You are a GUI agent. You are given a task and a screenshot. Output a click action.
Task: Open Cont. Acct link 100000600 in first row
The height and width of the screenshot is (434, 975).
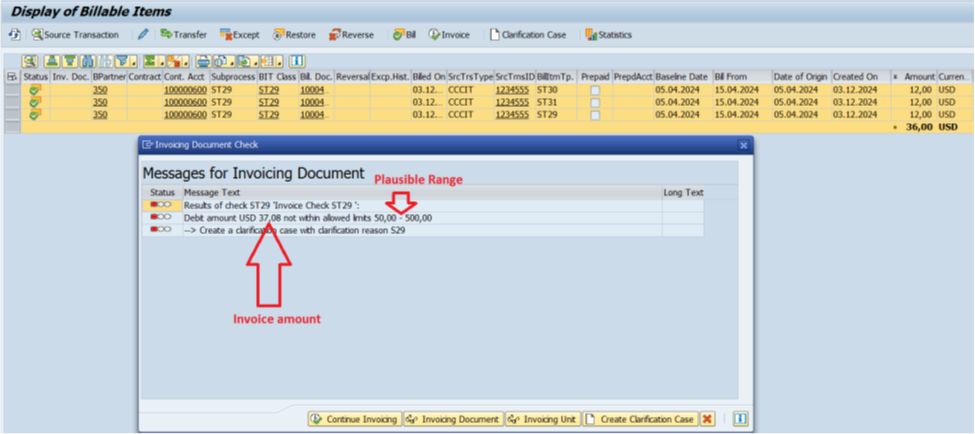point(185,90)
